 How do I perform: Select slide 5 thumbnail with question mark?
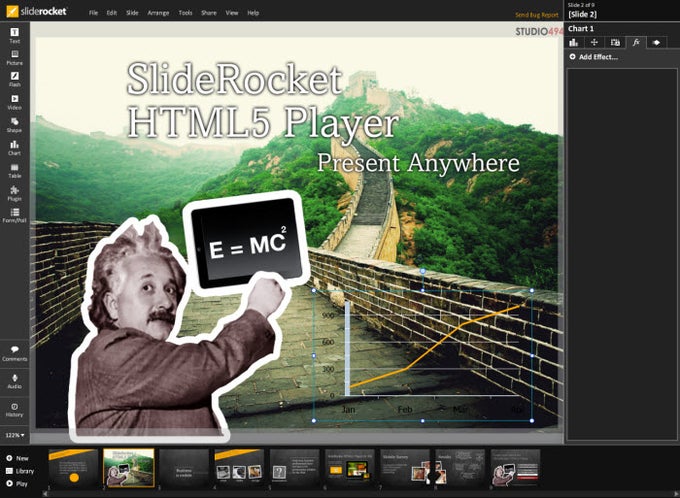(x=295, y=469)
